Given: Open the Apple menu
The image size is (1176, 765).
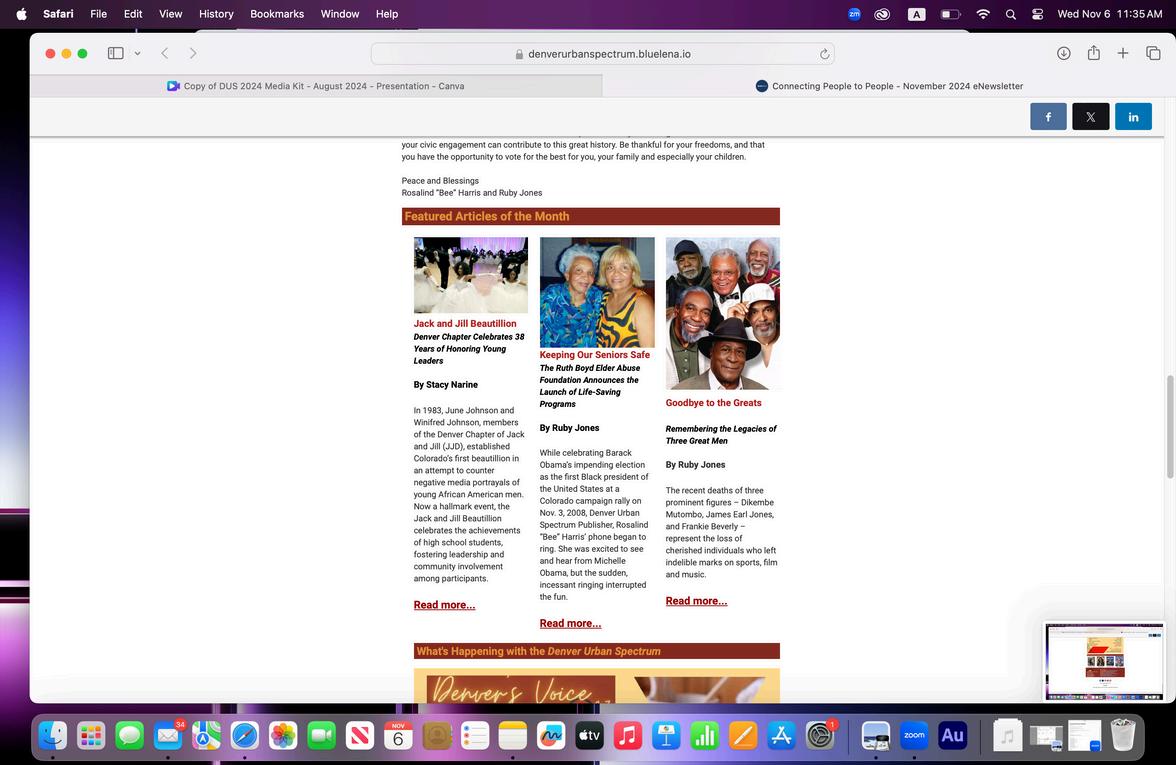Looking at the screenshot, I should pos(21,14).
